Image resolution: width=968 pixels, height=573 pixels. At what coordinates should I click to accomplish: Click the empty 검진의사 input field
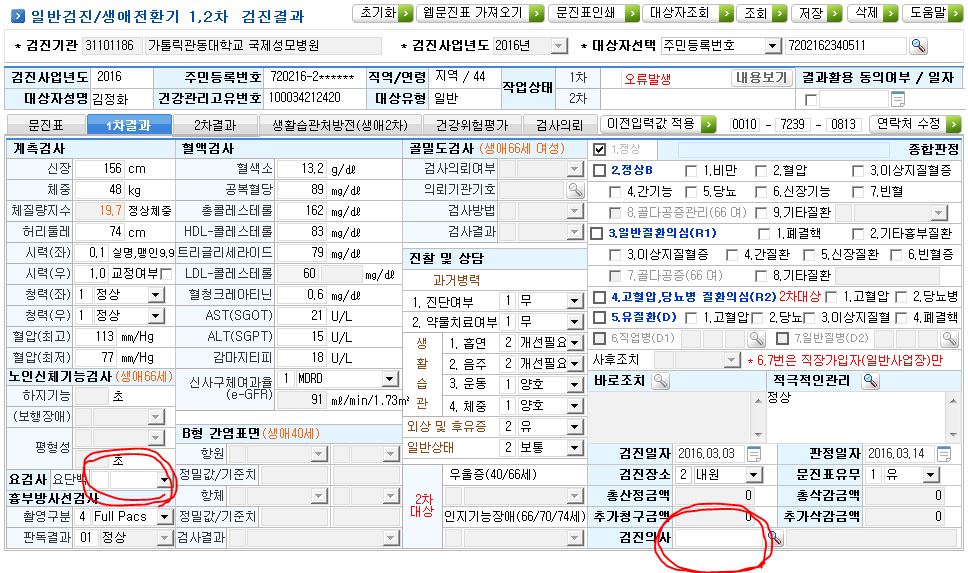tap(720, 538)
